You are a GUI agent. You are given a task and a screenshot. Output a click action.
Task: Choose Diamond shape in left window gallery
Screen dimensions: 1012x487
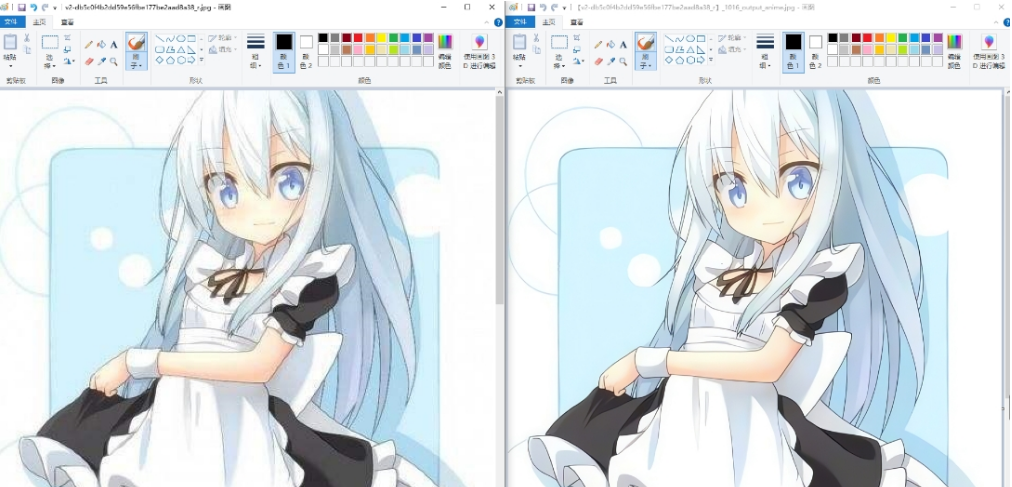[160, 60]
